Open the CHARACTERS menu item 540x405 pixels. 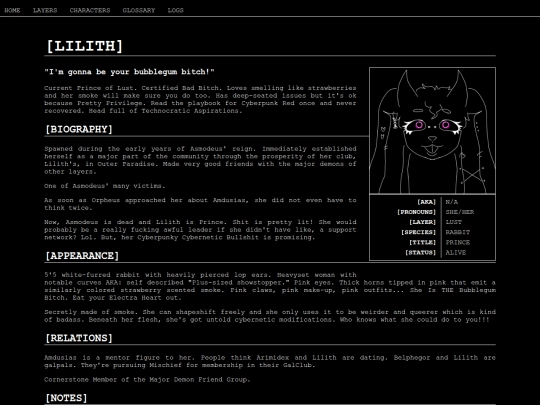90,10
